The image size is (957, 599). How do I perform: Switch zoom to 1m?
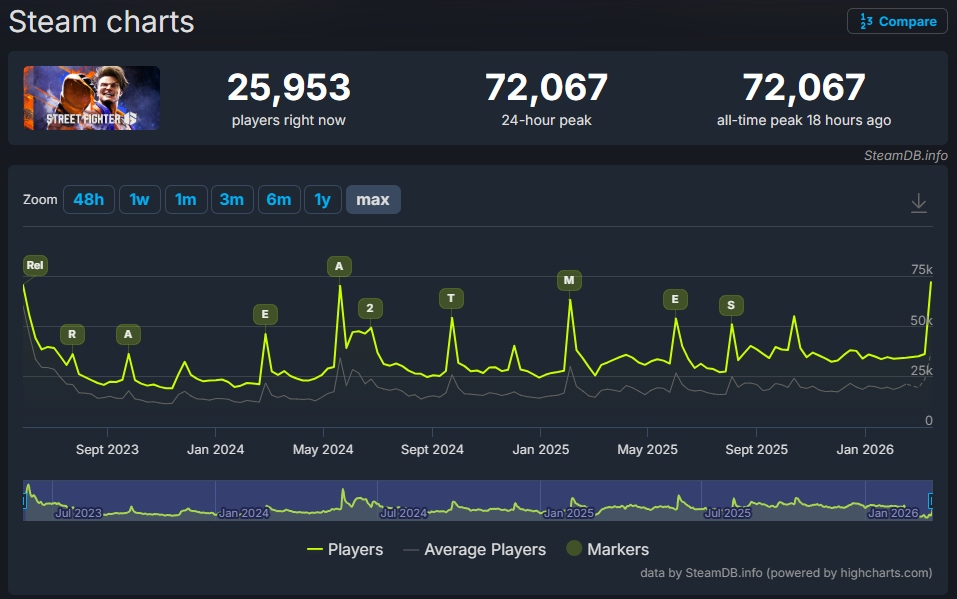185,200
